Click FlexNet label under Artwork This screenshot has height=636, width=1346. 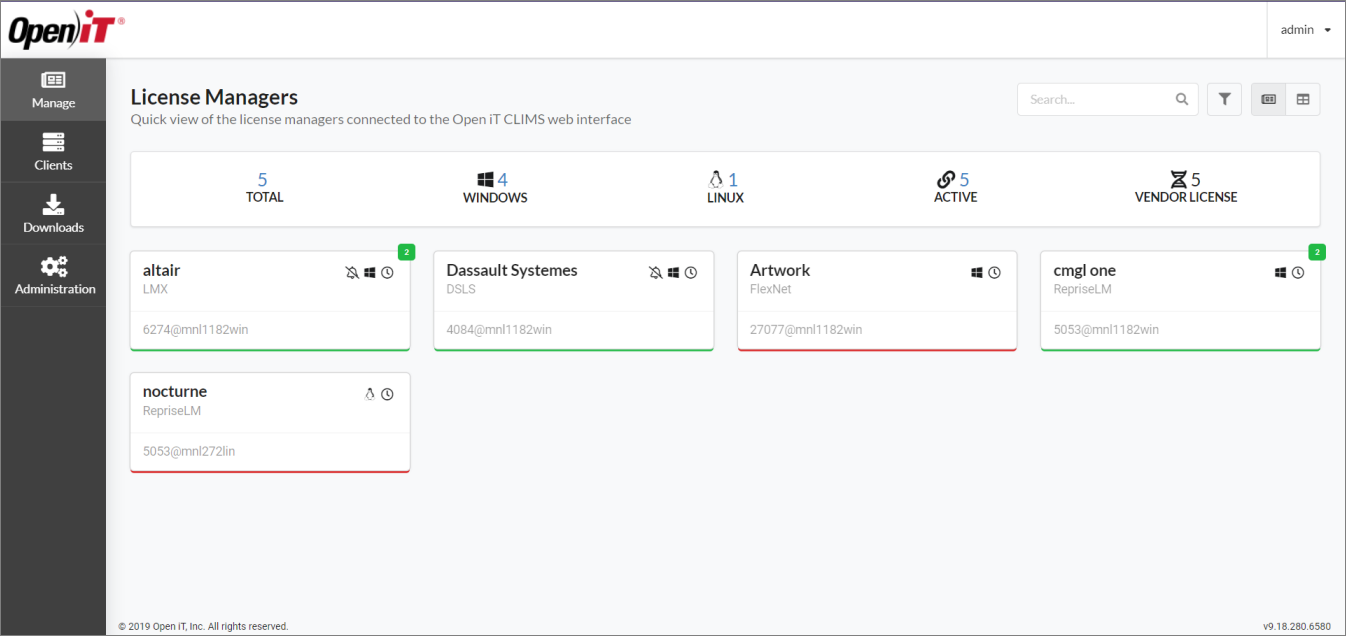tap(771, 289)
